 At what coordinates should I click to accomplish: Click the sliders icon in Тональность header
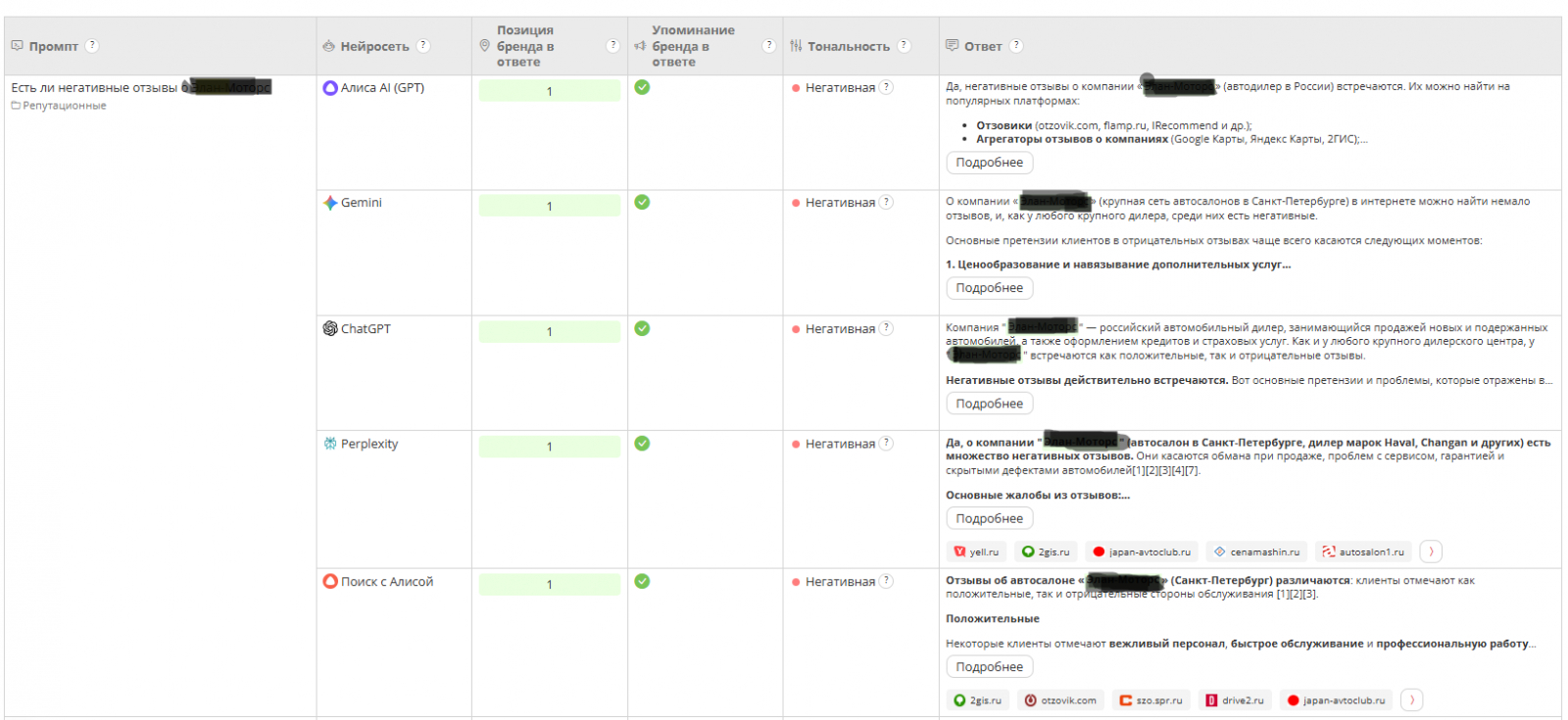796,46
